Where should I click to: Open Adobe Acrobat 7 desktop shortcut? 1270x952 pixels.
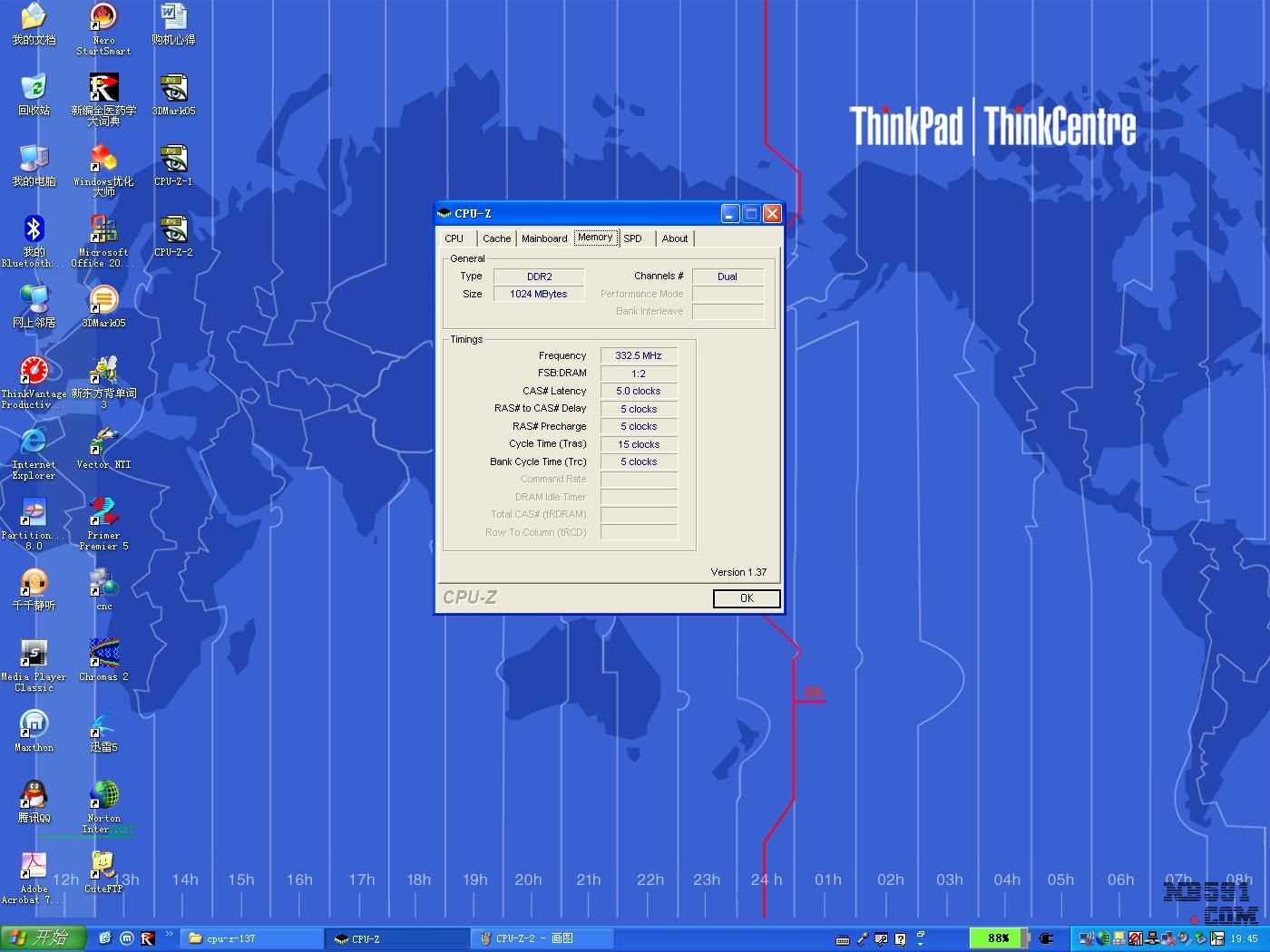click(x=34, y=868)
